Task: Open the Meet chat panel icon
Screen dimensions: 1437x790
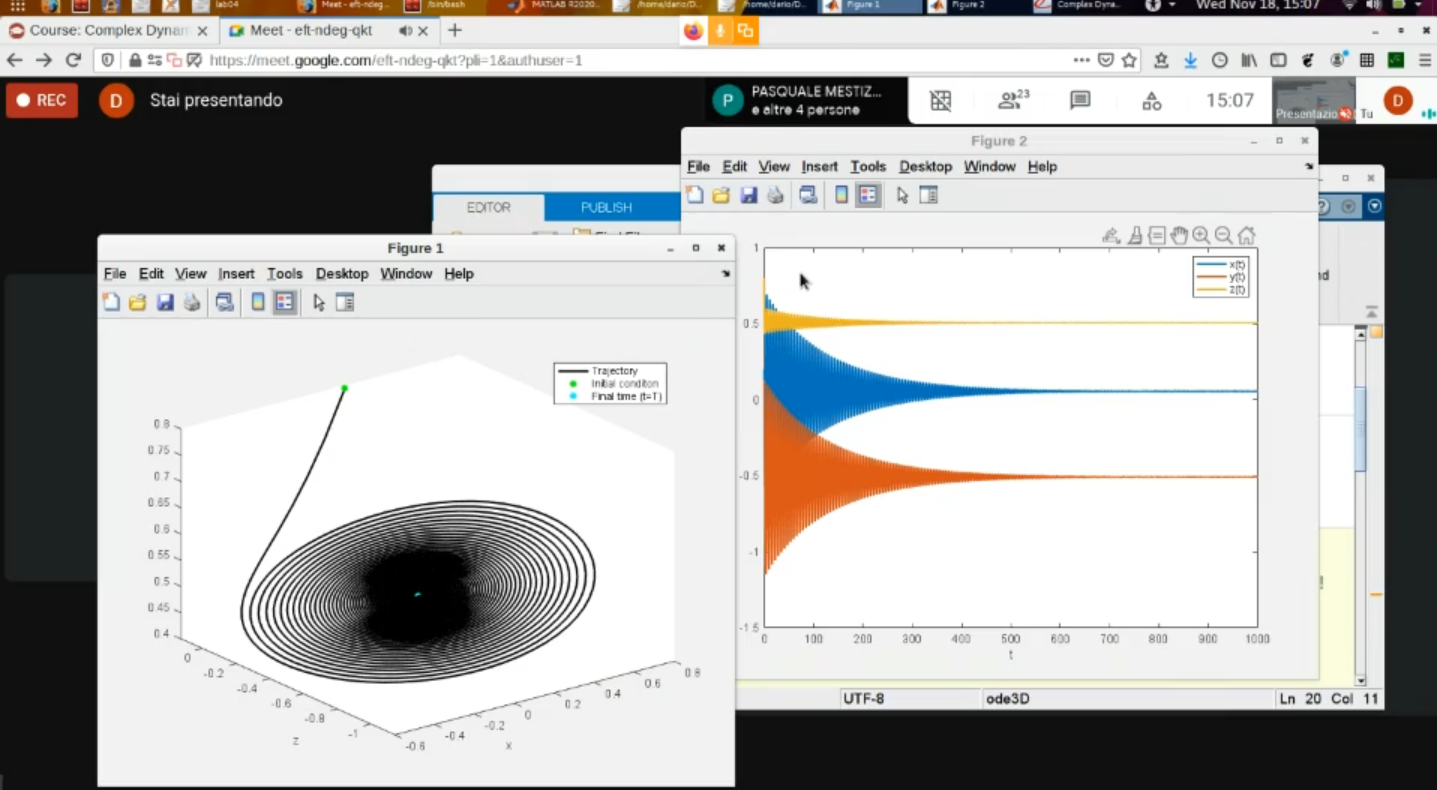Action: [1080, 100]
